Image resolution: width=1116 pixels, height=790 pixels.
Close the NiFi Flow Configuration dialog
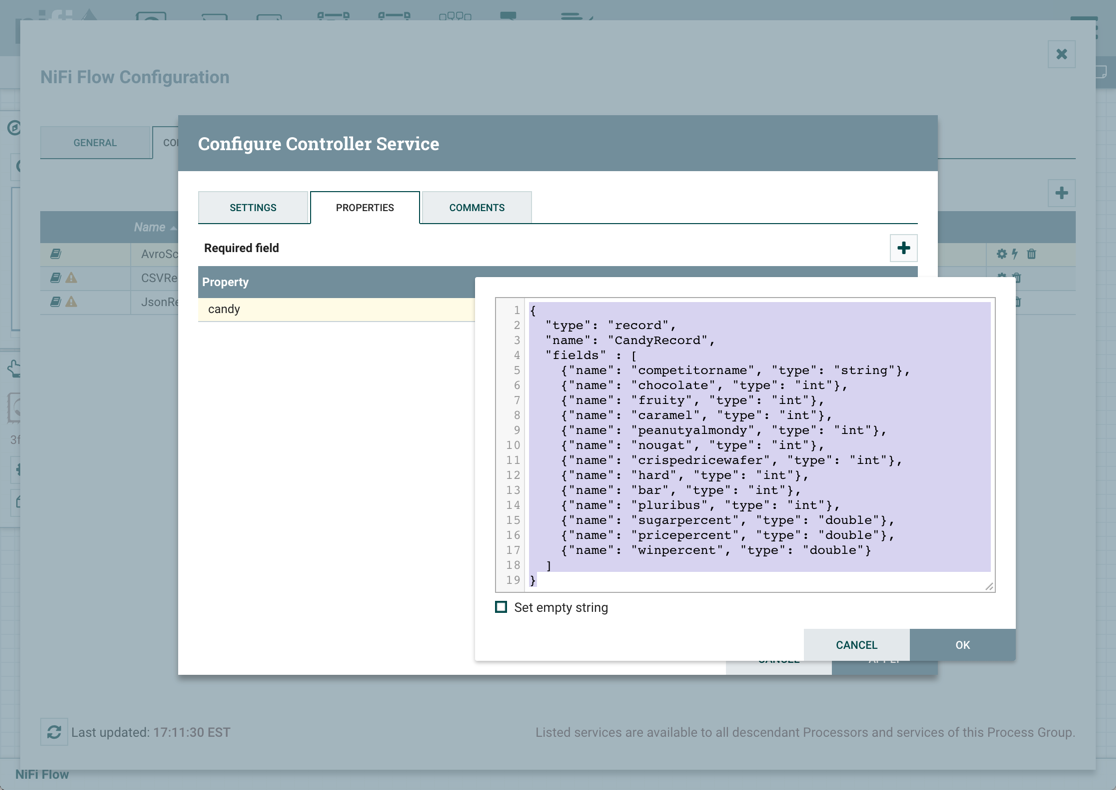point(1061,54)
